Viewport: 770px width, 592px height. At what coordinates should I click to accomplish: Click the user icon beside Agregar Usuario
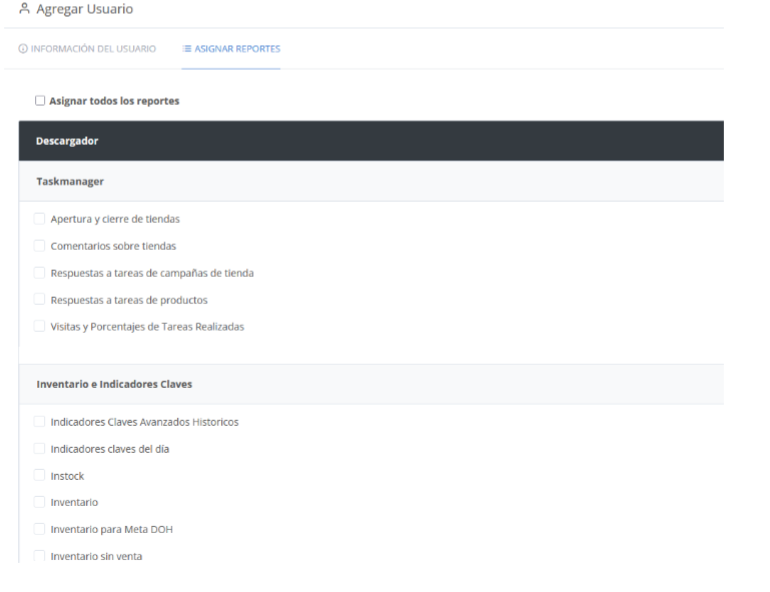(x=24, y=8)
